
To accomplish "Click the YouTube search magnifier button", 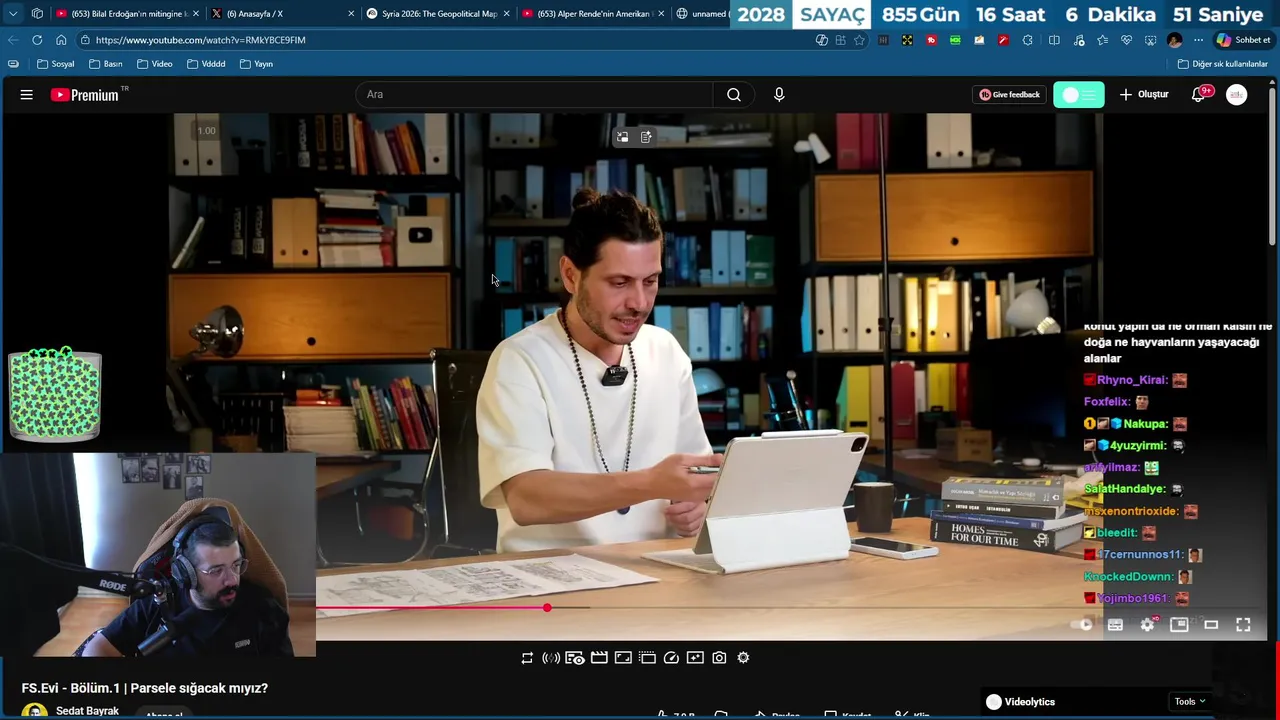I will click(x=734, y=95).
